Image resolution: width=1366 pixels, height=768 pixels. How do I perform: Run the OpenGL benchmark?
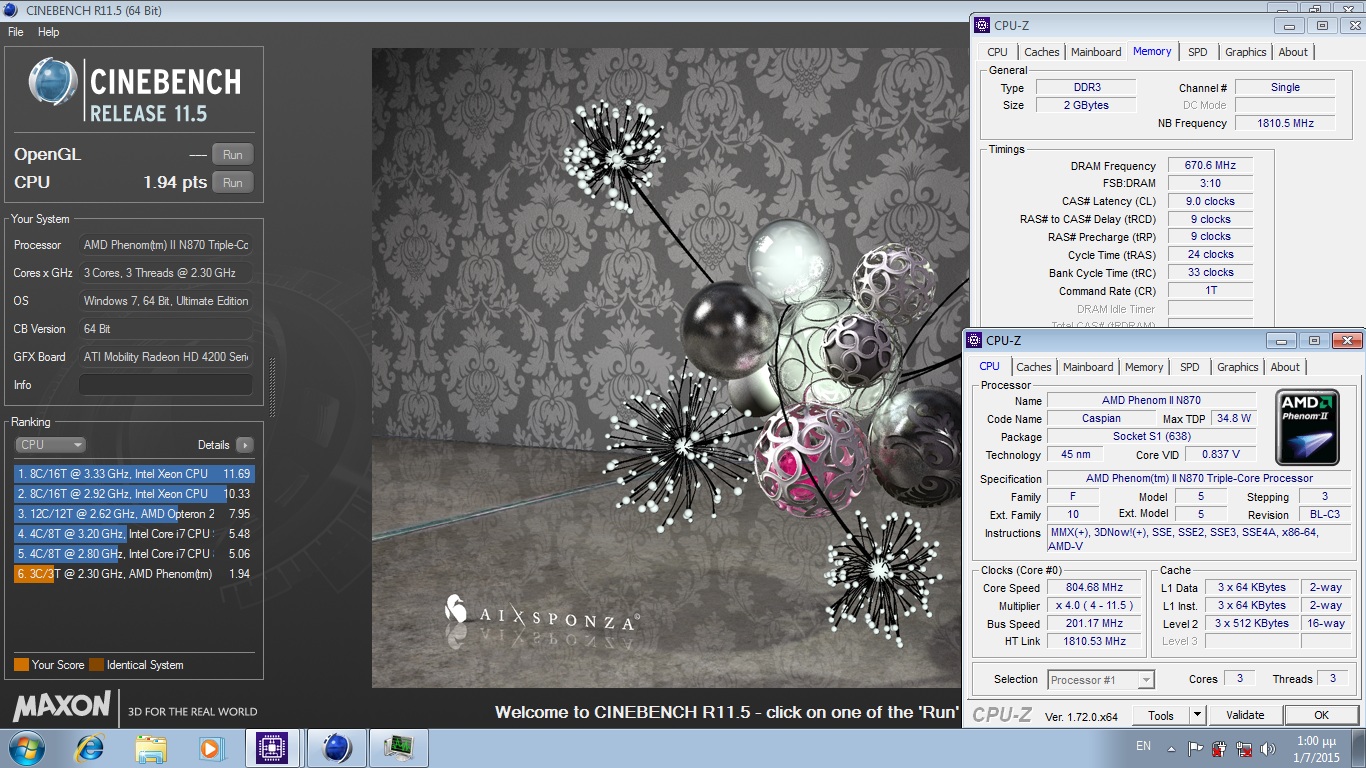233,154
